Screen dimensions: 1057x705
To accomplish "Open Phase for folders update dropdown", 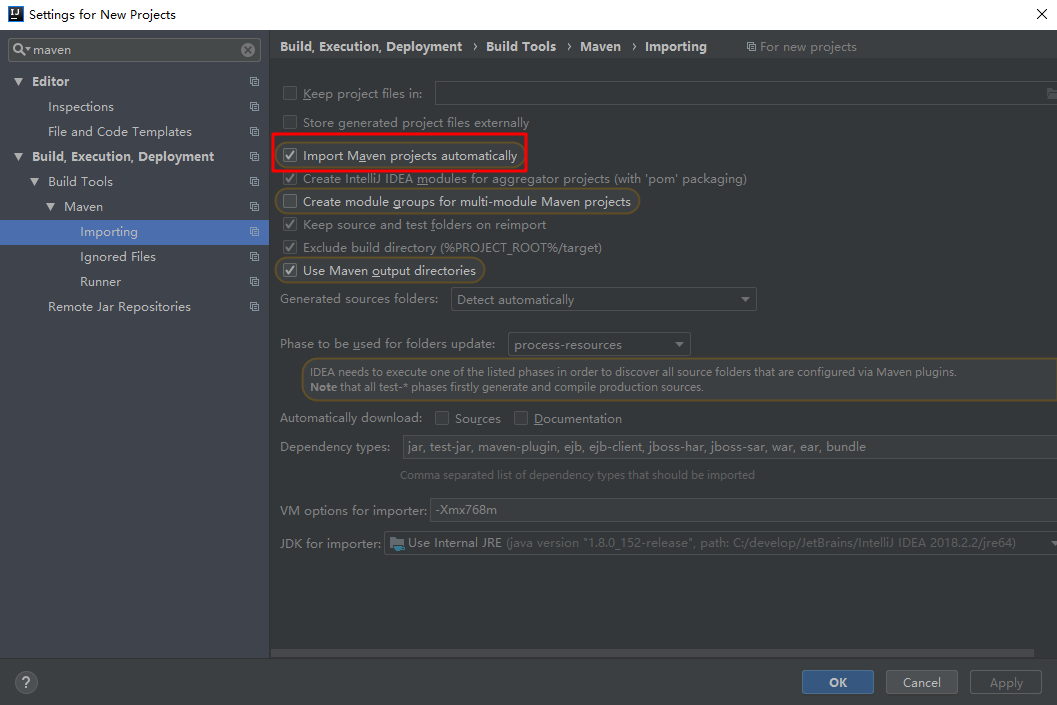I will [x=599, y=344].
